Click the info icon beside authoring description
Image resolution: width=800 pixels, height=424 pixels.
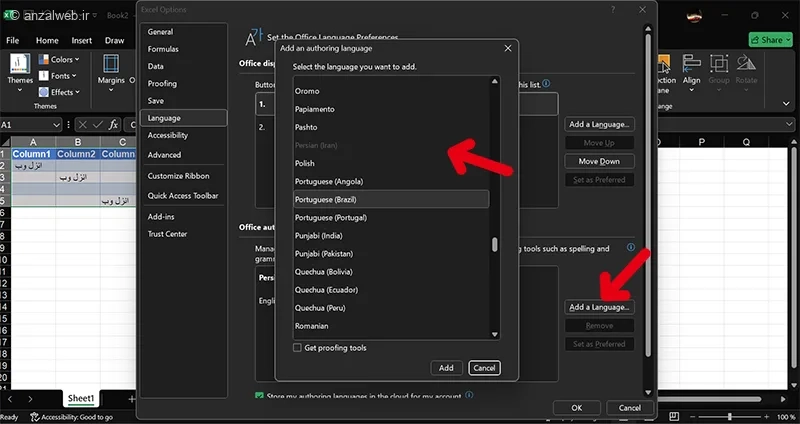(631, 247)
